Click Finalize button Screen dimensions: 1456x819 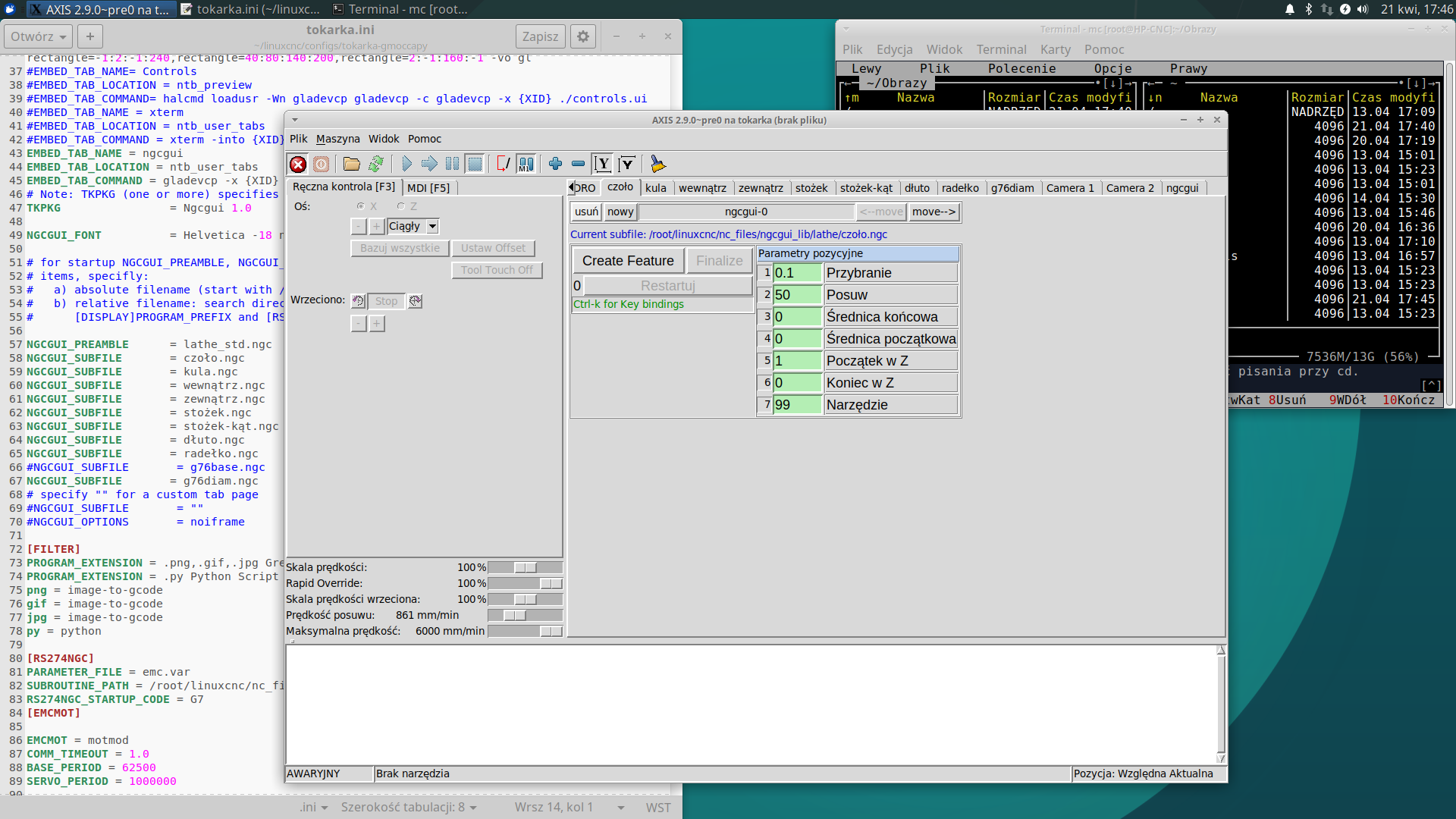(x=719, y=261)
